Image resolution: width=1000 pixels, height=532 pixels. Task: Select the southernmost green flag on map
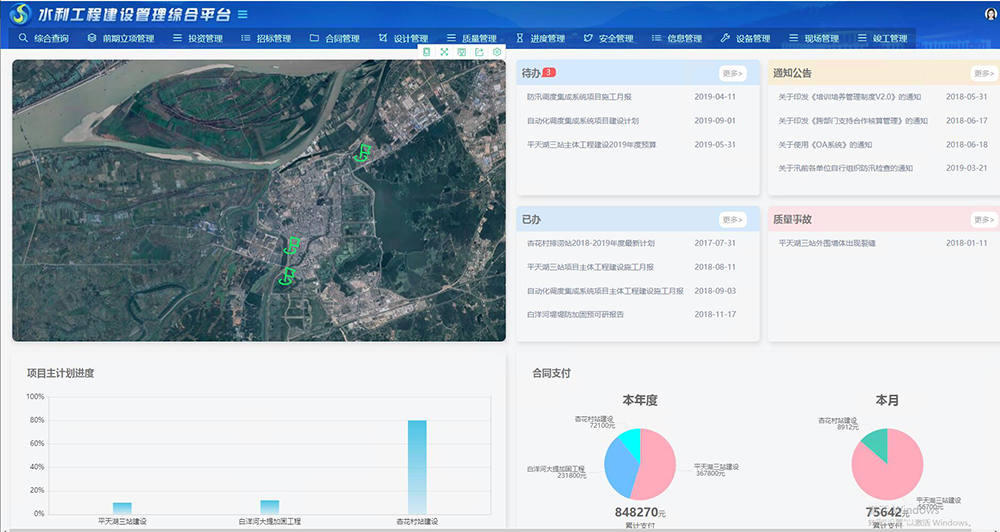click(288, 275)
